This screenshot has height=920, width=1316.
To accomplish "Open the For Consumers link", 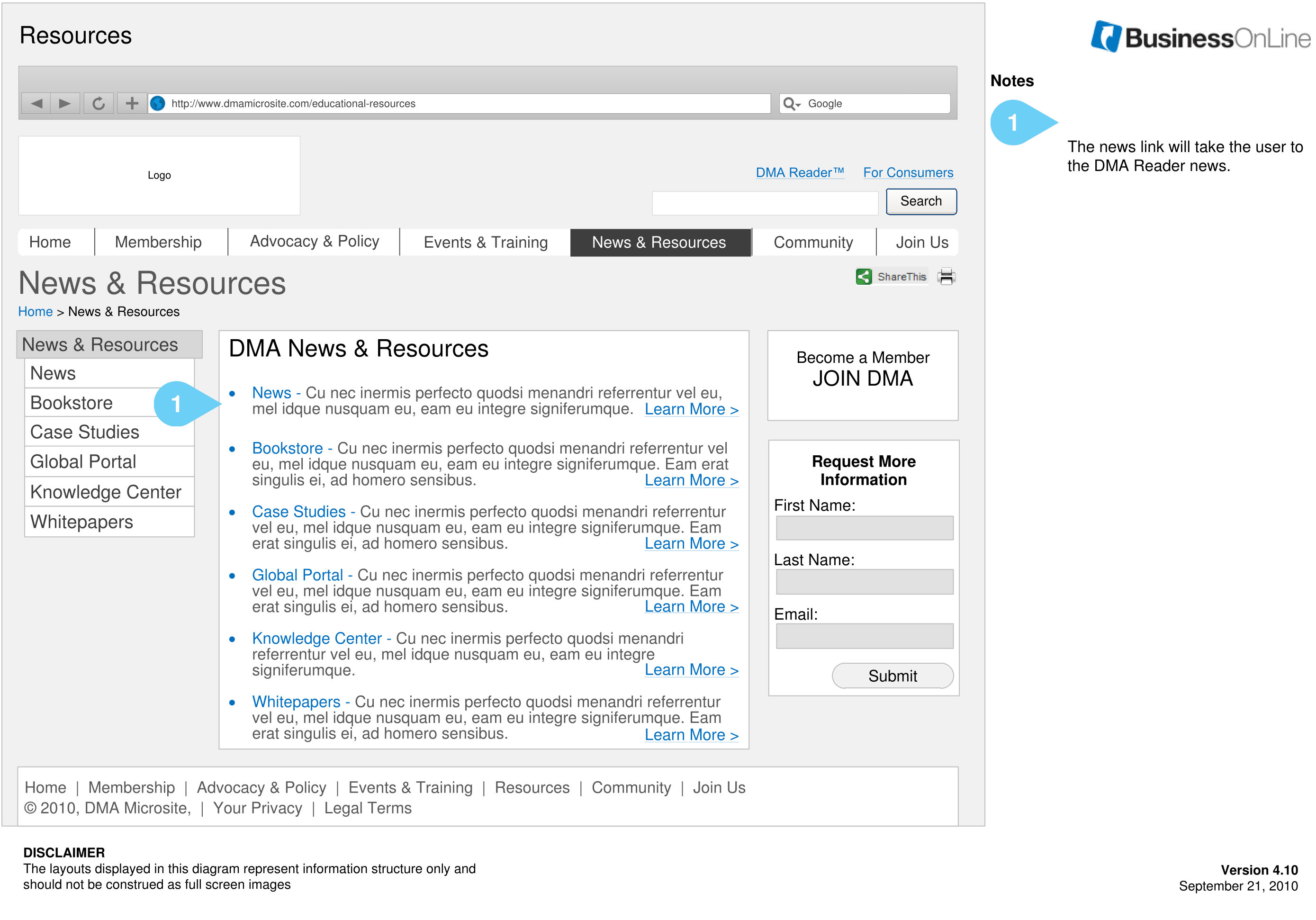I will [908, 172].
